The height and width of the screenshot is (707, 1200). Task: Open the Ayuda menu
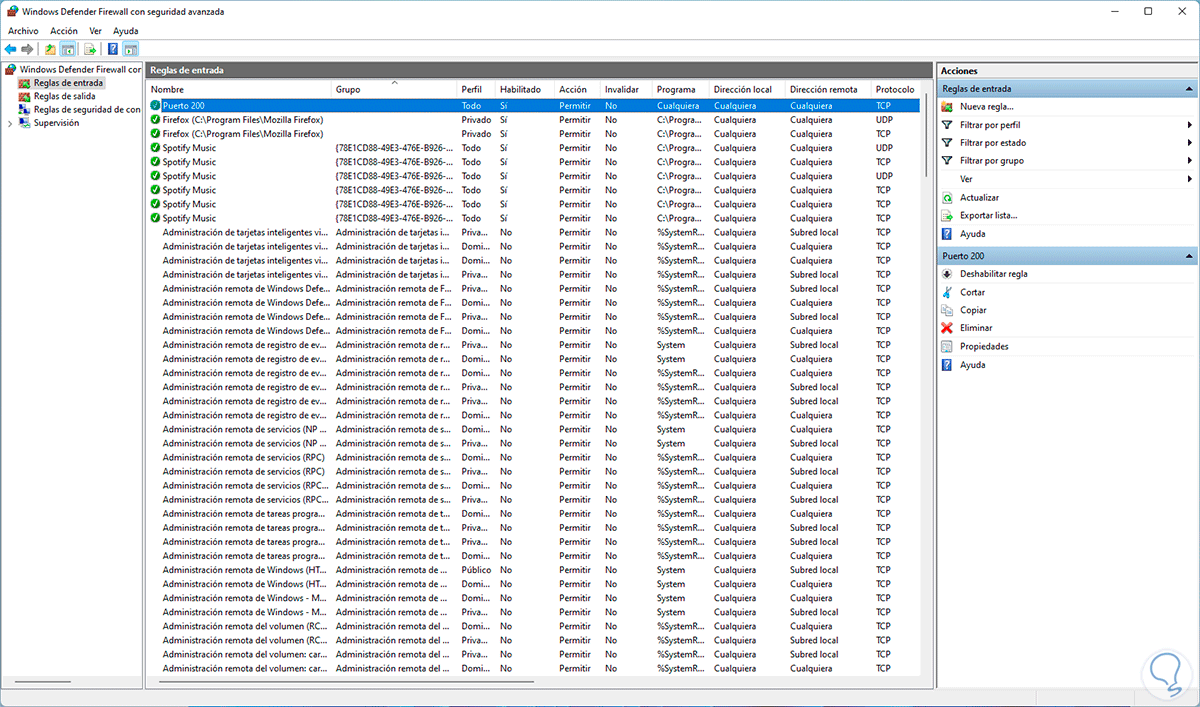pyautogui.click(x=126, y=31)
